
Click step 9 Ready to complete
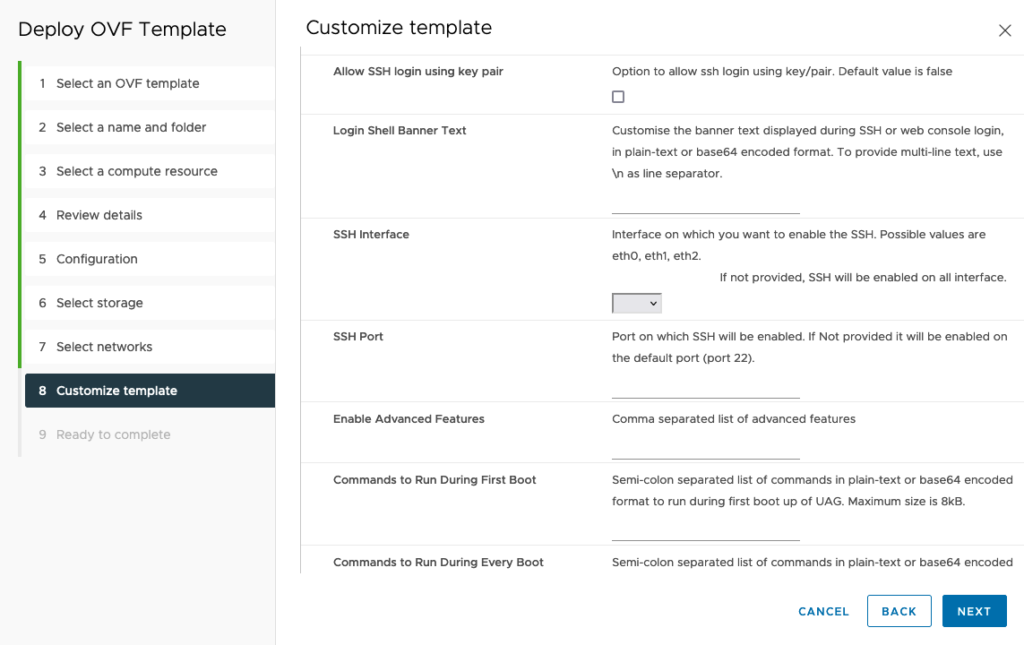[113, 435]
